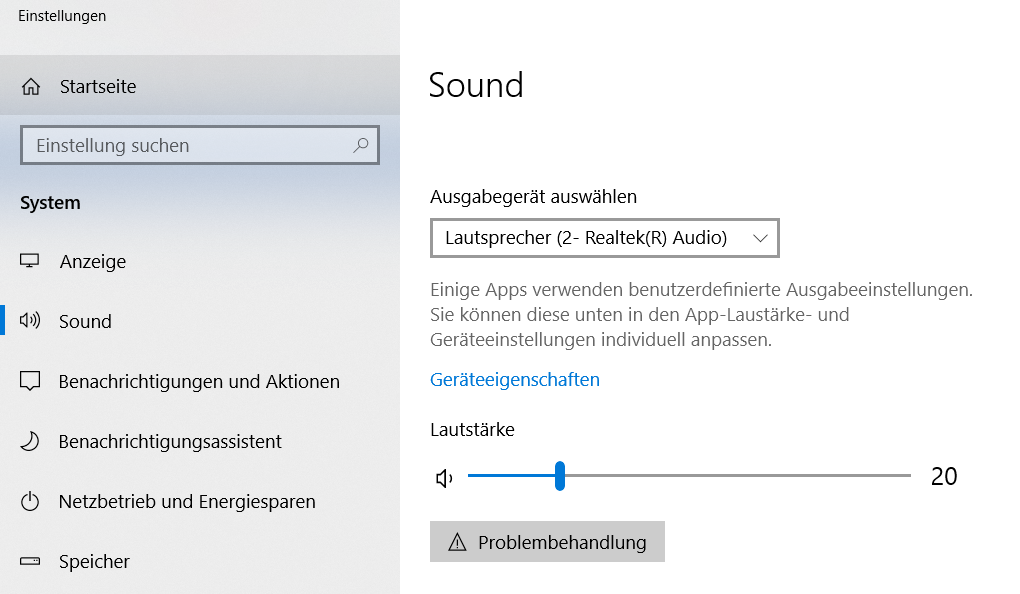Click the Lautstärke slider thumb

559,476
